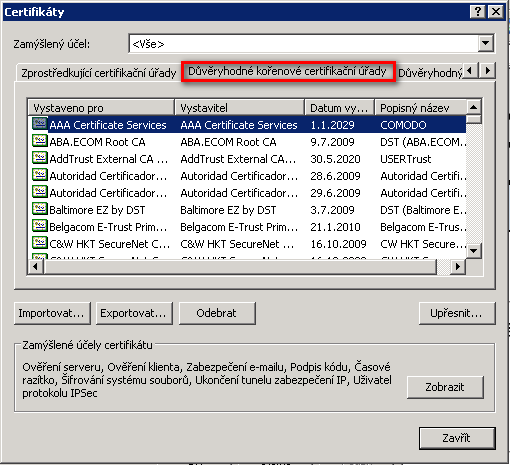Screen dimensions: 510x465
Task: Select the ABA.ECOM Root CA row
Action: click(x=247, y=142)
